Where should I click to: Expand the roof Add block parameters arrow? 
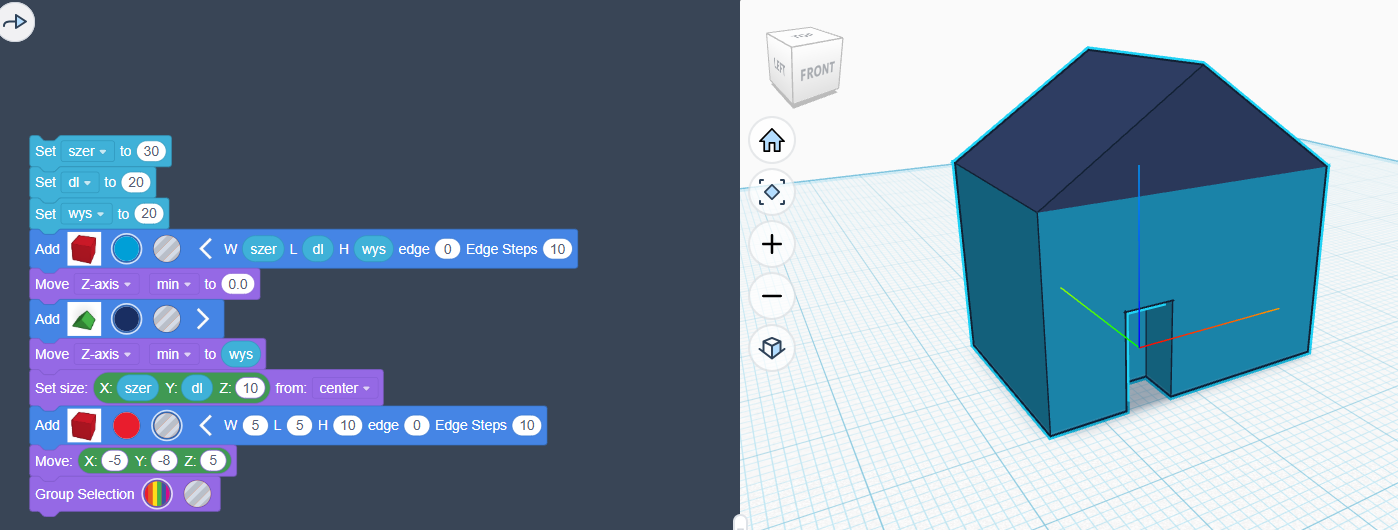pos(203,319)
